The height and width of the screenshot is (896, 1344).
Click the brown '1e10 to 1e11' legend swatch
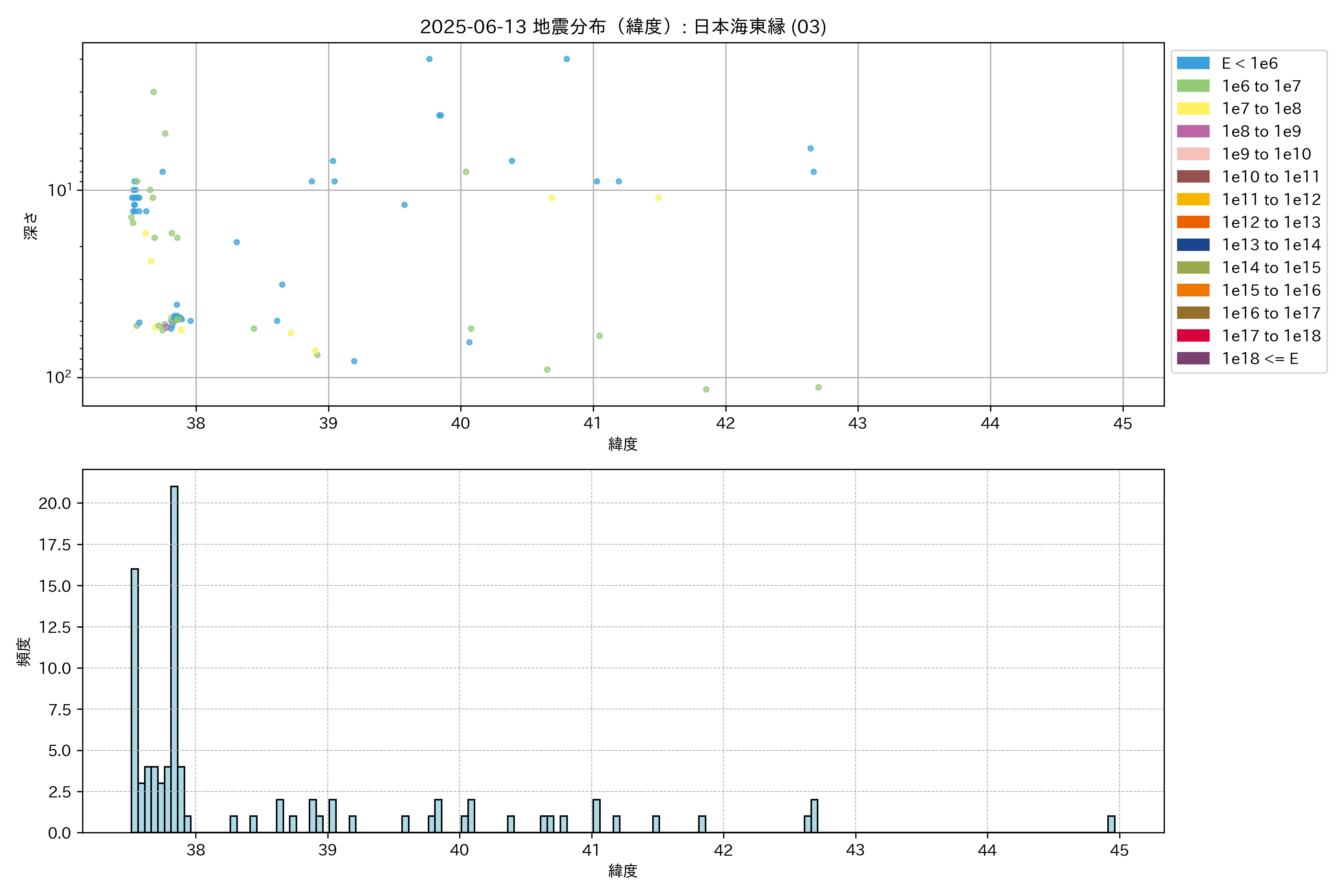(x=1192, y=177)
